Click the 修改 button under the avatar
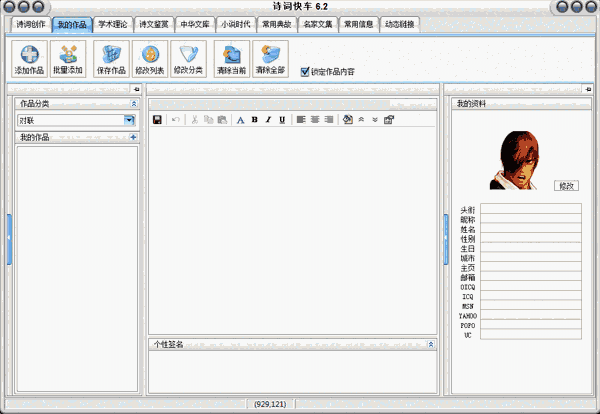The width and height of the screenshot is (600, 414). click(567, 185)
